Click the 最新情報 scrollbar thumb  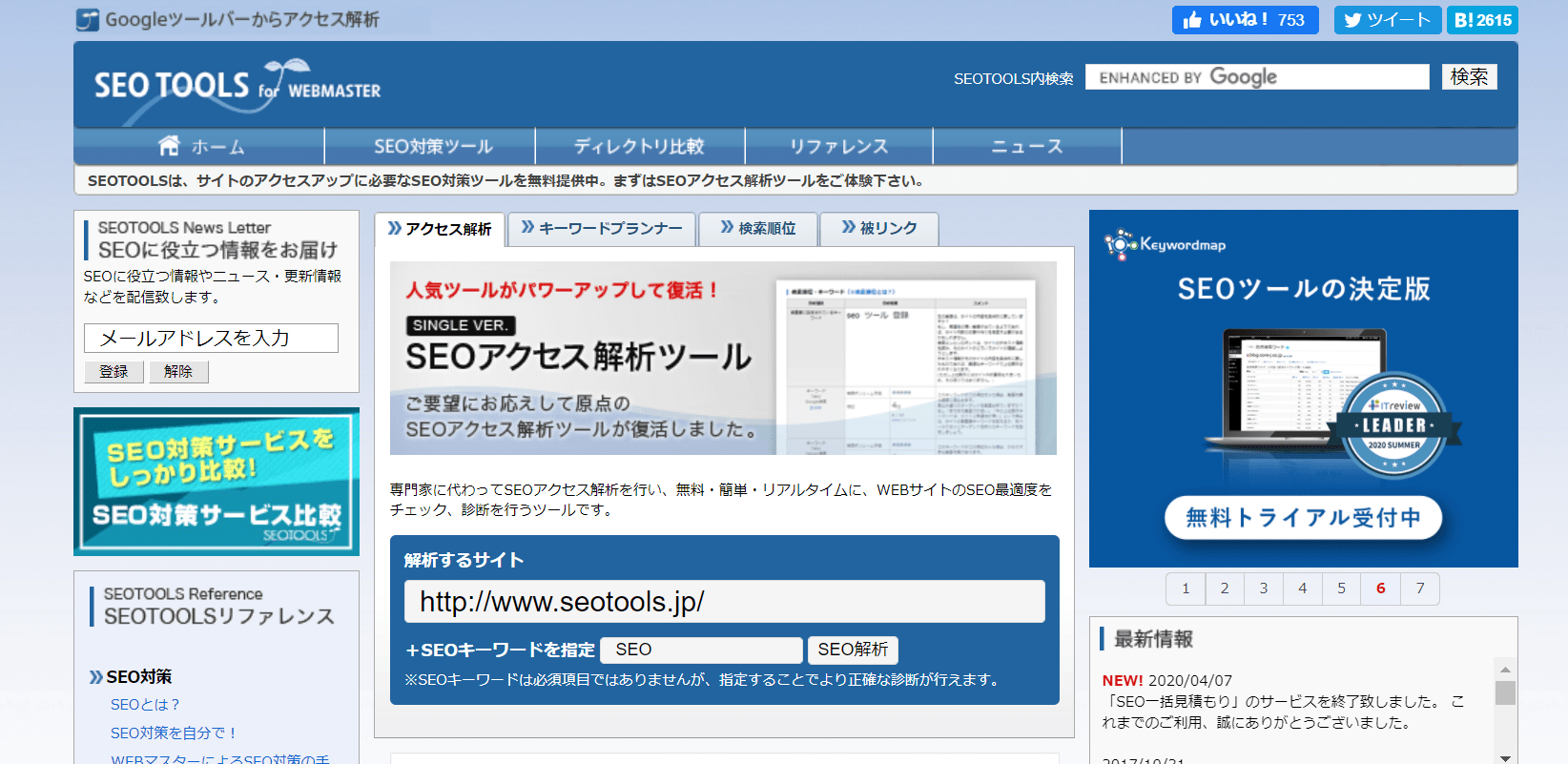tap(1505, 692)
